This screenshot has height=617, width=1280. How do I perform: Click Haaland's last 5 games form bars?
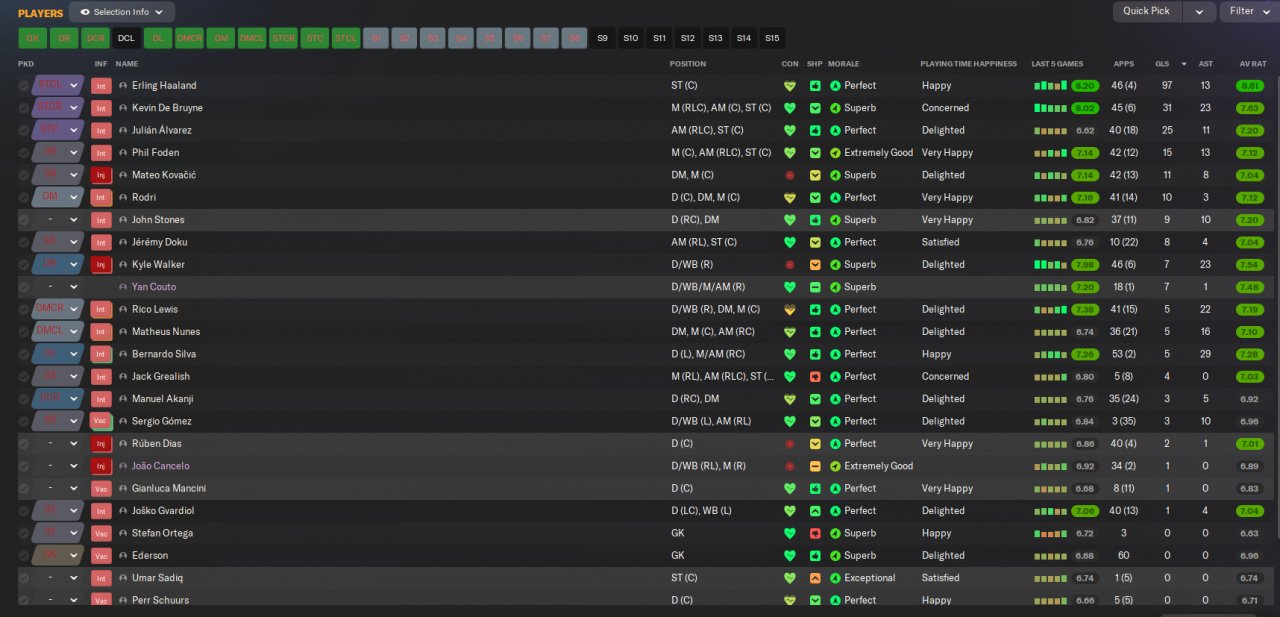pos(1050,86)
